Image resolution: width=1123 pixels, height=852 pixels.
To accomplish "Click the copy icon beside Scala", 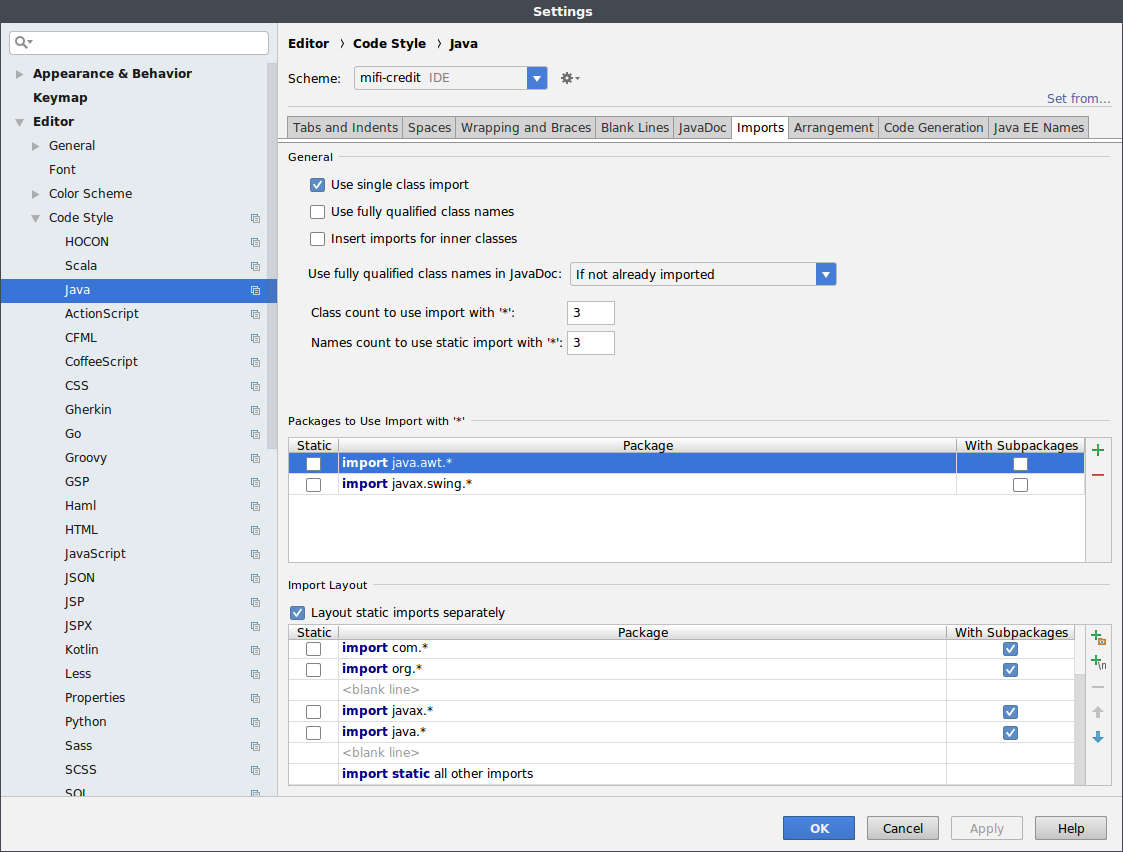I will tap(255, 266).
